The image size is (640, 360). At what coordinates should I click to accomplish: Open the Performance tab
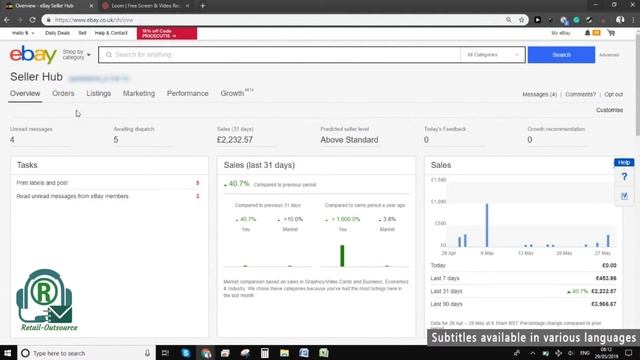click(187, 93)
